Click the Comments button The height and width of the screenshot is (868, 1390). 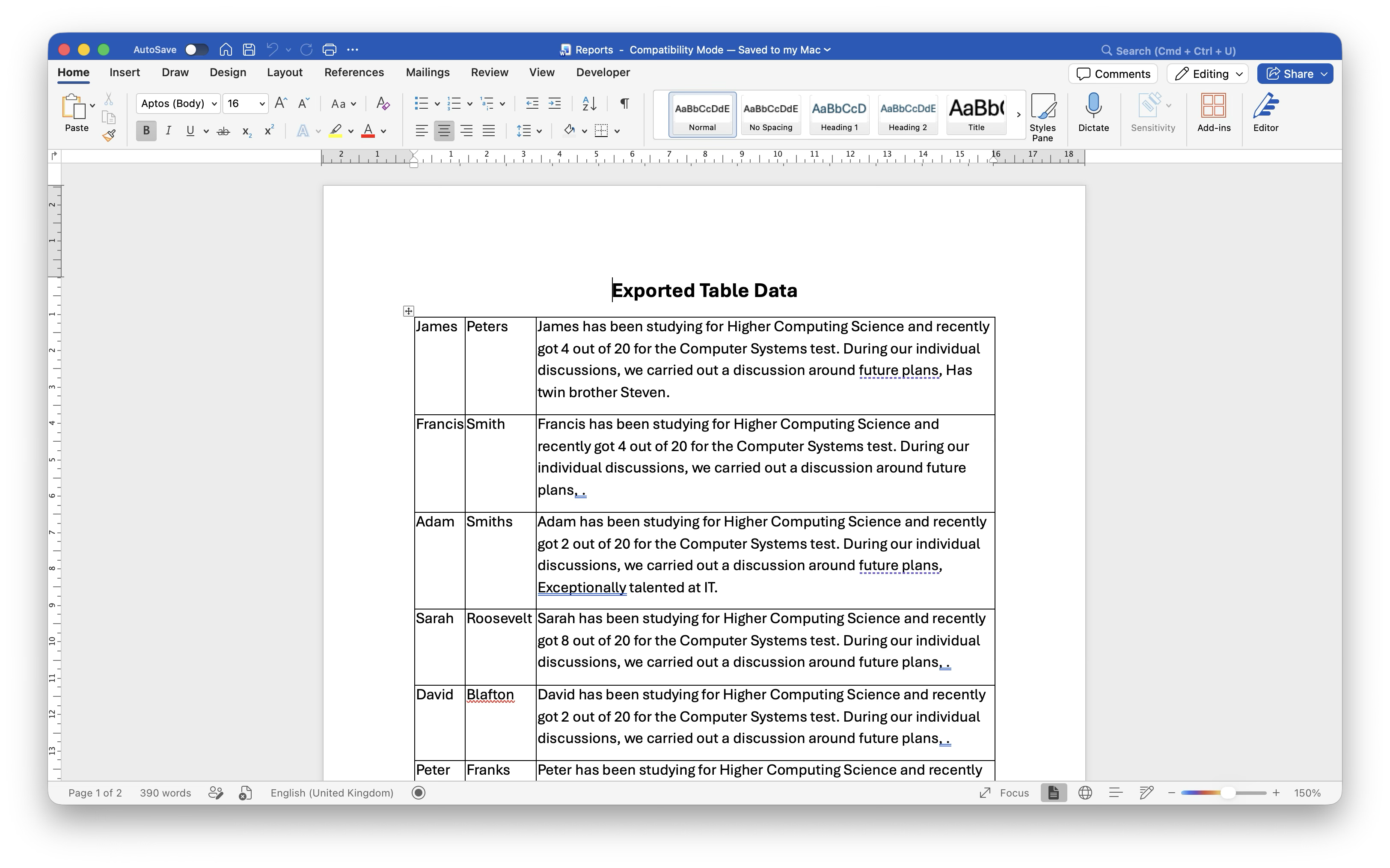pos(1113,74)
